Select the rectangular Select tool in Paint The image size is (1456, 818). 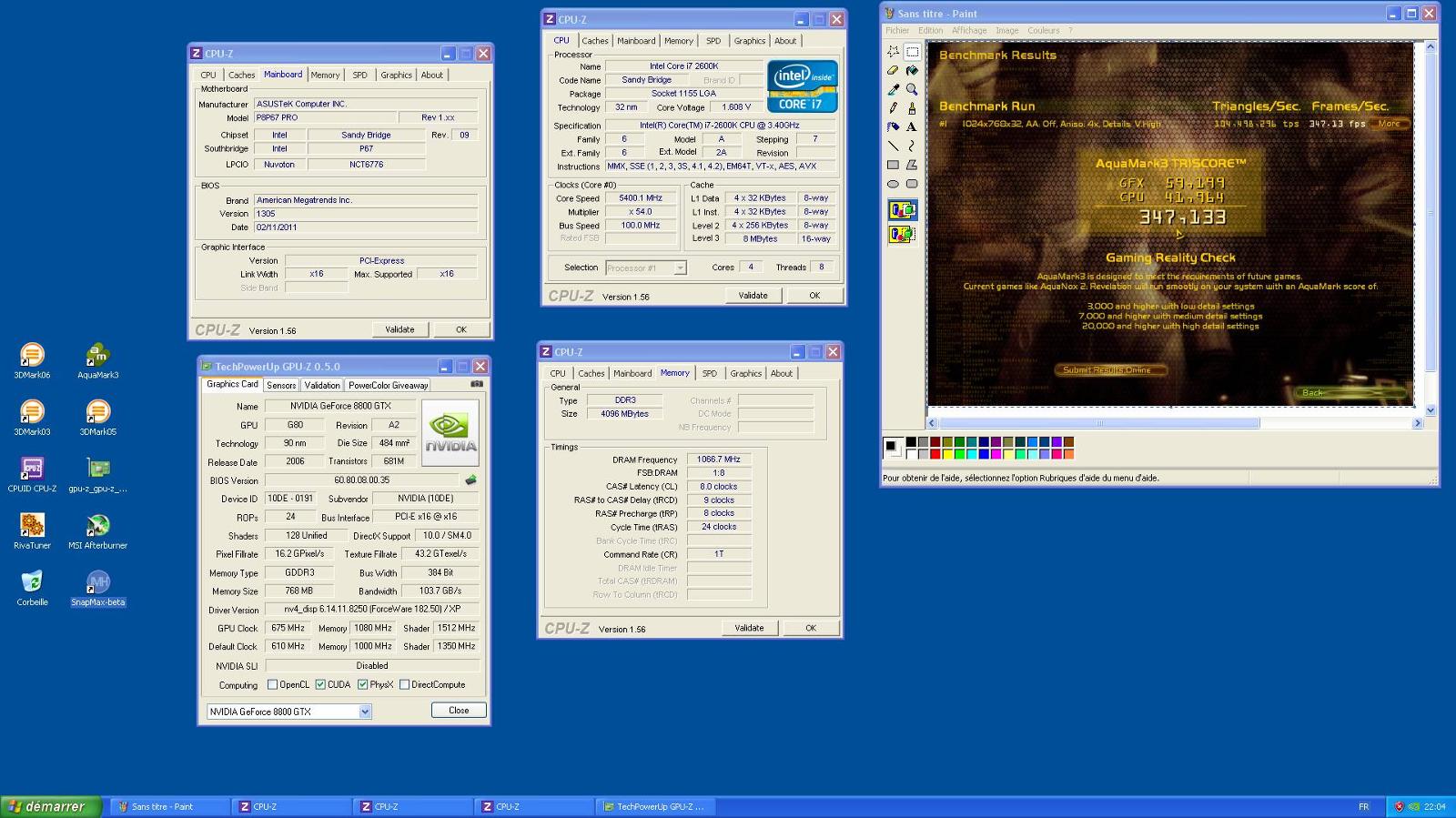912,52
